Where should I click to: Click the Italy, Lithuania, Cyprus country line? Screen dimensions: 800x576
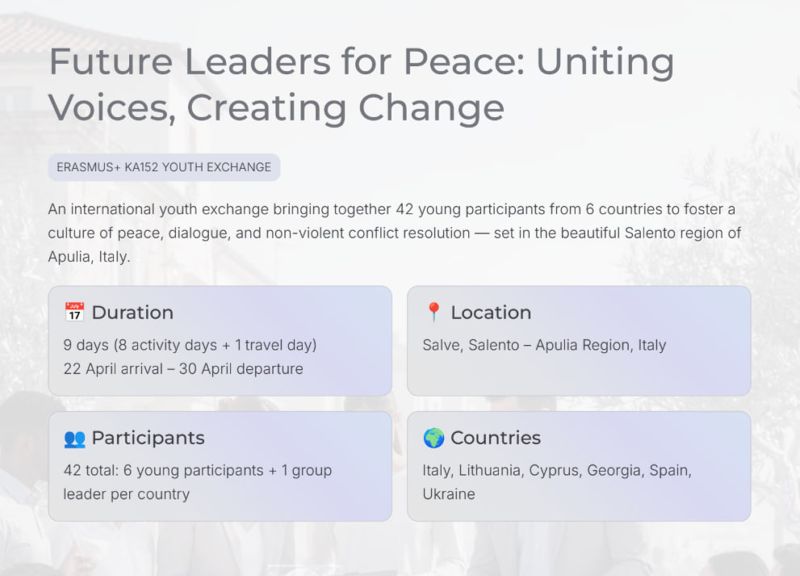[x=557, y=470]
